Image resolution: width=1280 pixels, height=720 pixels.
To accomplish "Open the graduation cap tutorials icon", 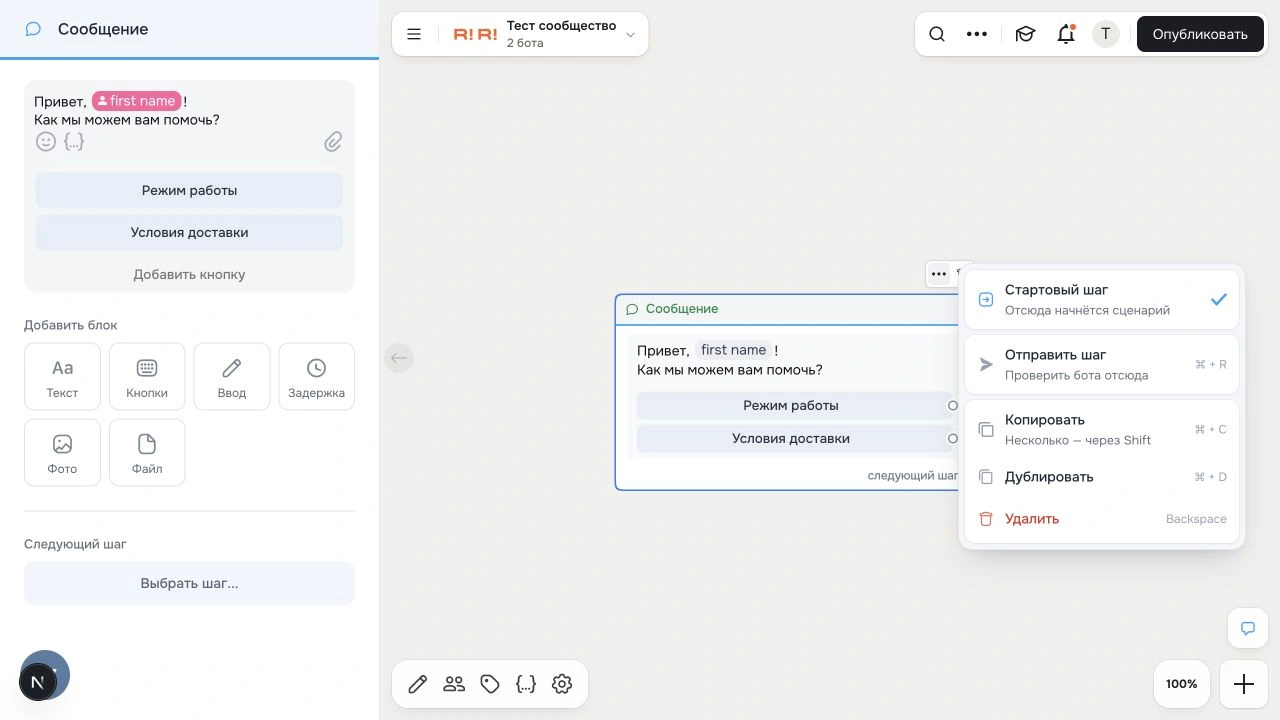I will [1025, 34].
